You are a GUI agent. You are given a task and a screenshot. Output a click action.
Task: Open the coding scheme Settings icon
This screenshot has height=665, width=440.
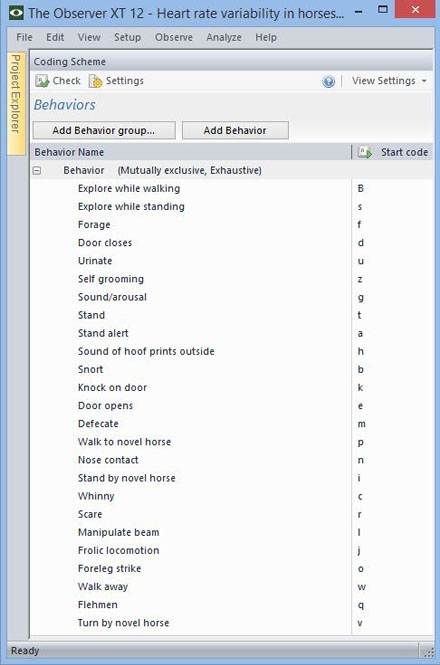[x=95, y=81]
